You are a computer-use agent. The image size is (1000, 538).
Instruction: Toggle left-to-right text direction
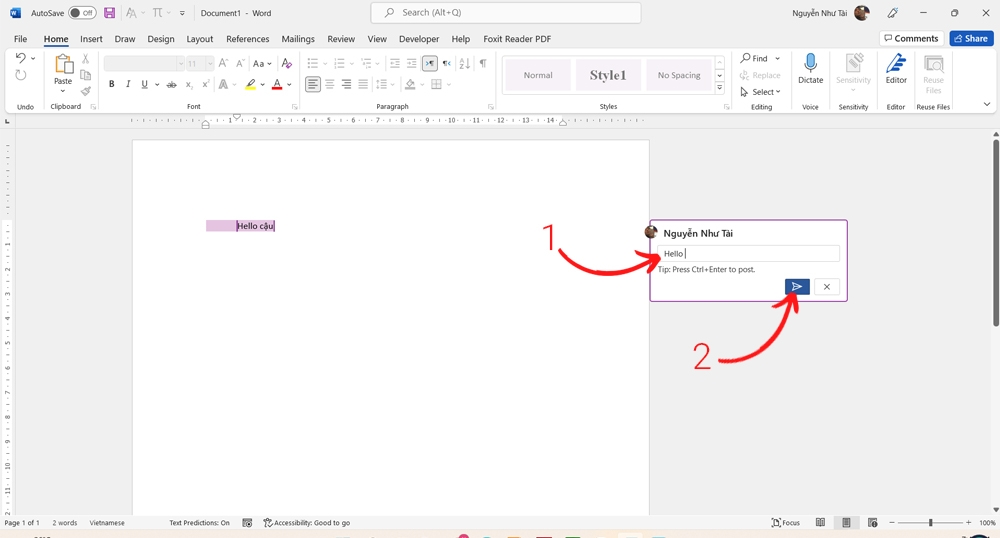(x=430, y=63)
